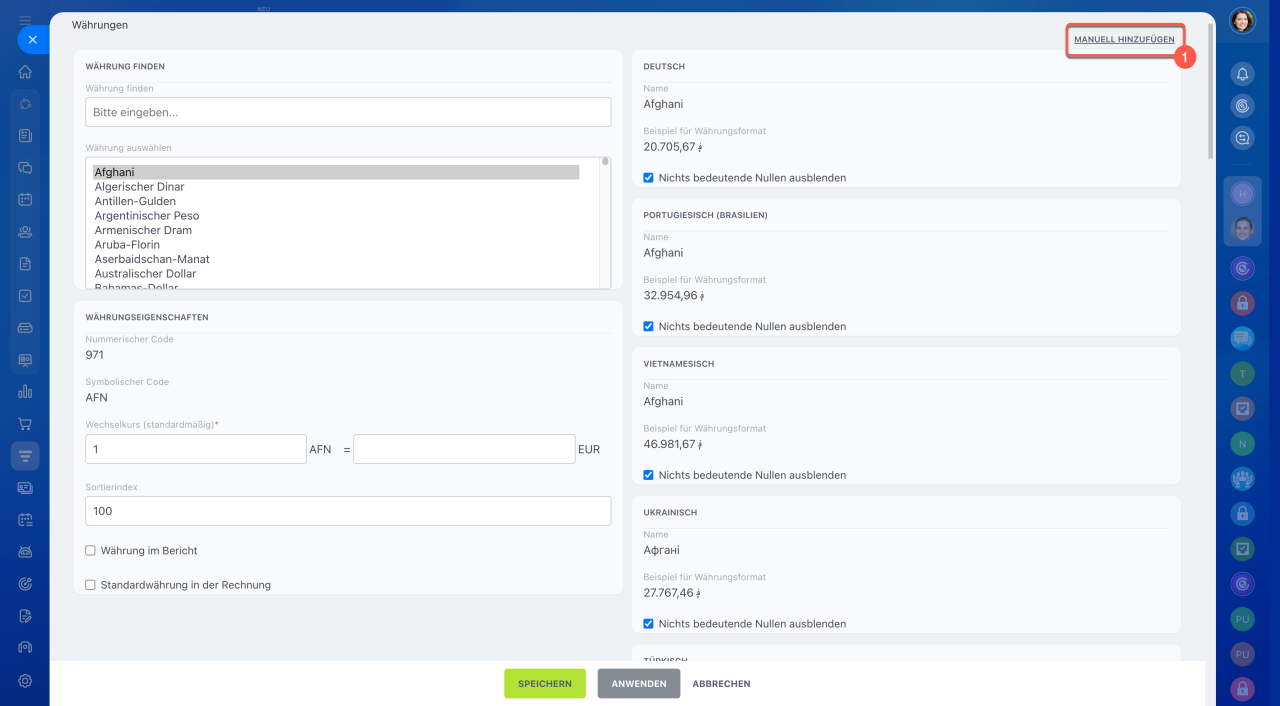Click the notifications bell icon
The height and width of the screenshot is (706, 1280).
[1242, 74]
